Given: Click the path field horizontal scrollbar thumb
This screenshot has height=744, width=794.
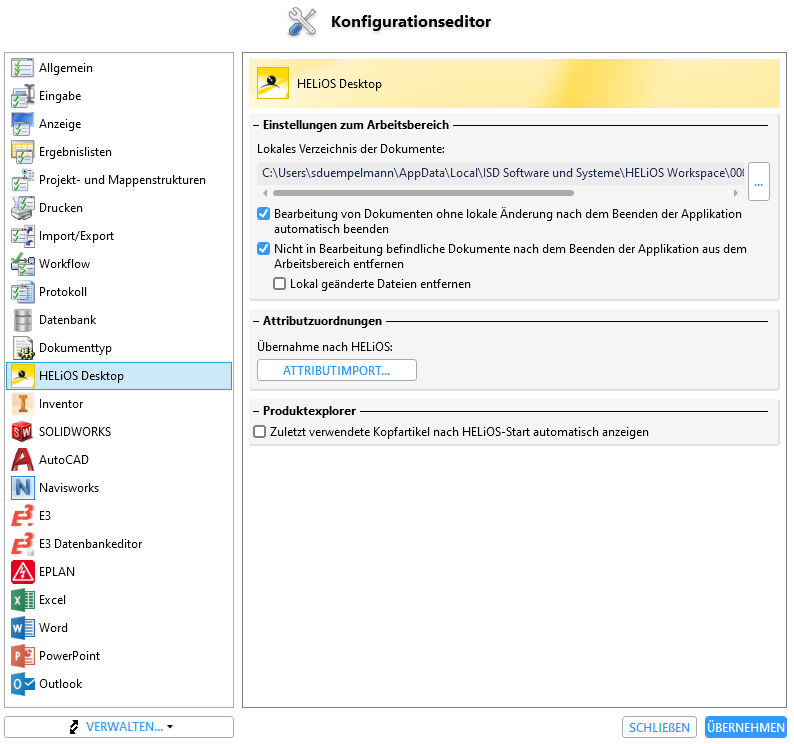Looking at the screenshot, I should [x=423, y=193].
